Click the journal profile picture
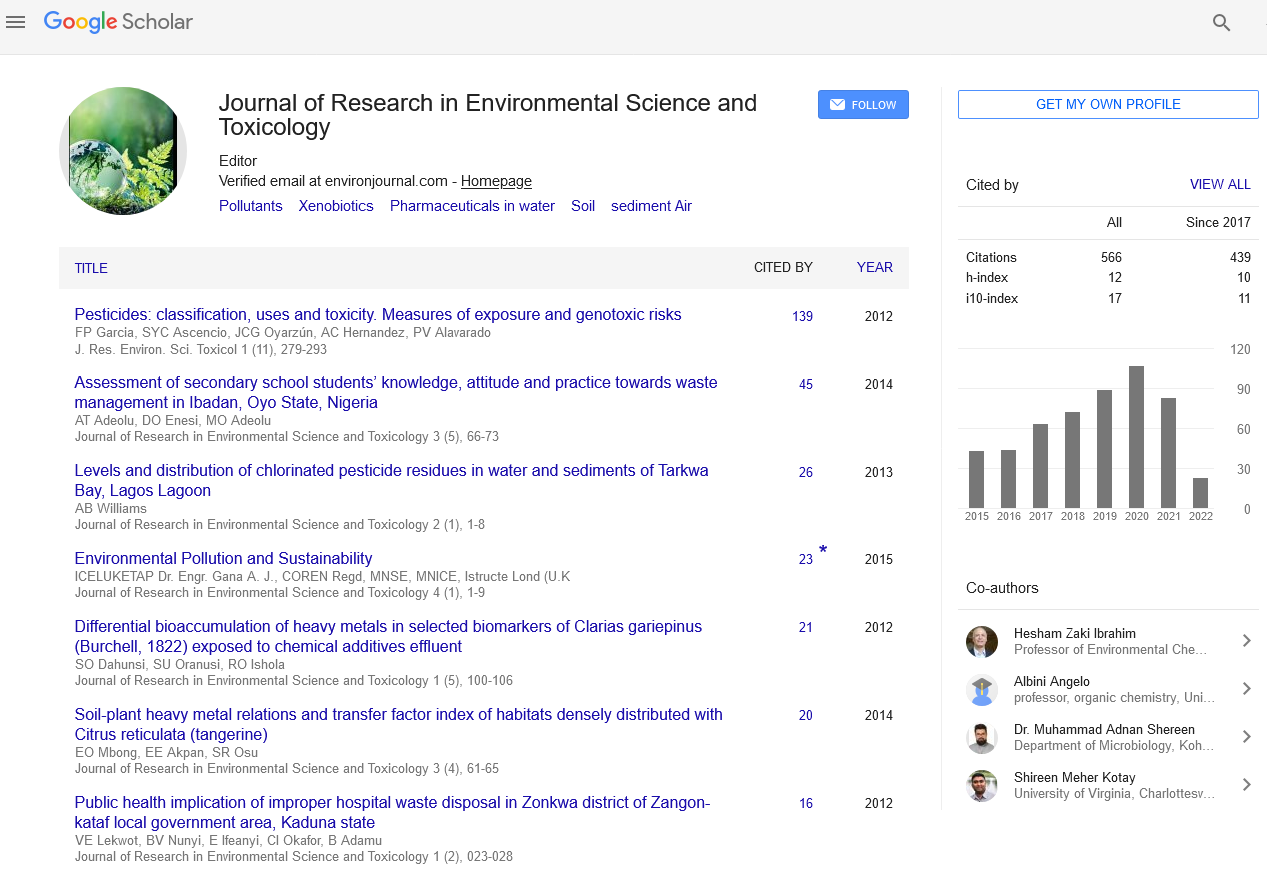Viewport: 1267px width, 869px height. [123, 151]
